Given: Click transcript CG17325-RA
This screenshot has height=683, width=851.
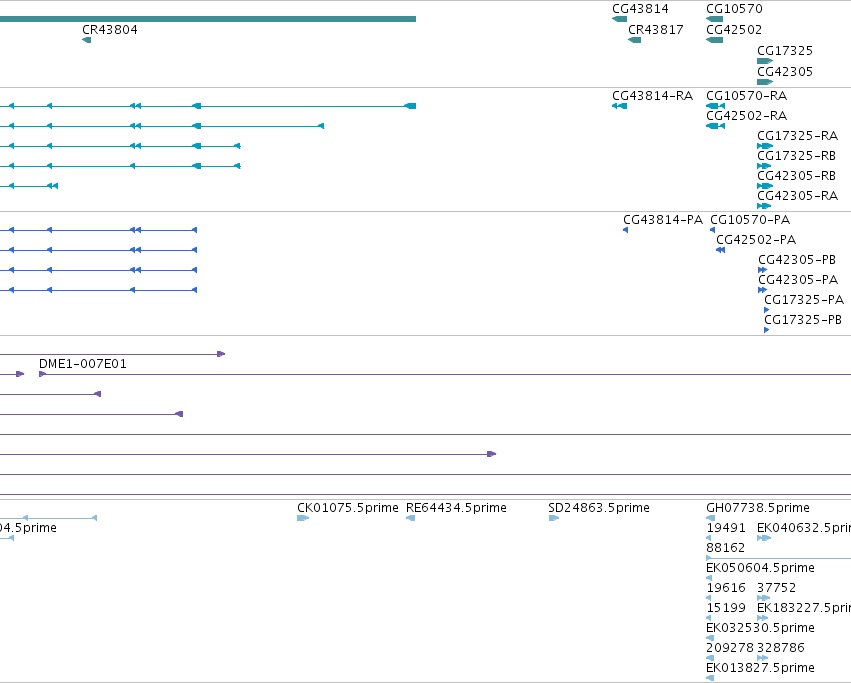Looking at the screenshot, I should 797,135.
